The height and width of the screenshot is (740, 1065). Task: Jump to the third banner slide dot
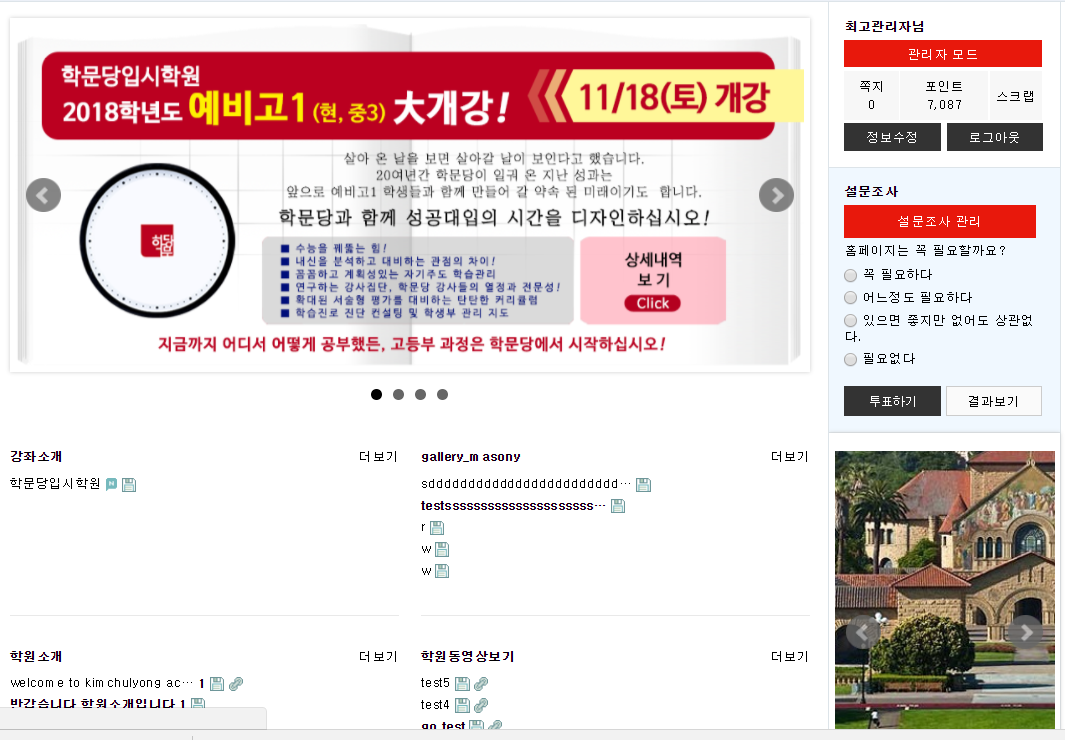420,394
